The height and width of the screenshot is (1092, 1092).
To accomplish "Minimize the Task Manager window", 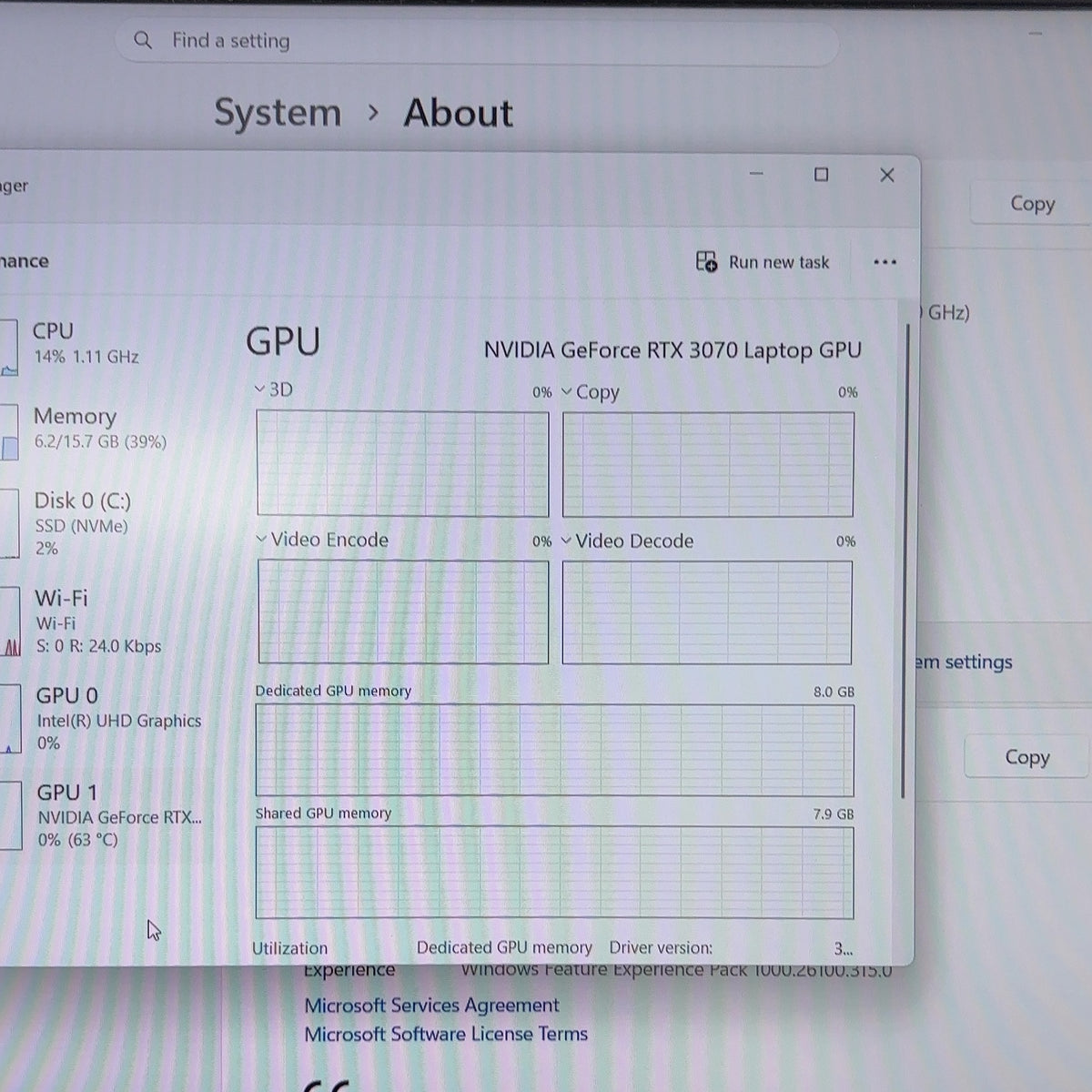I will point(756,174).
